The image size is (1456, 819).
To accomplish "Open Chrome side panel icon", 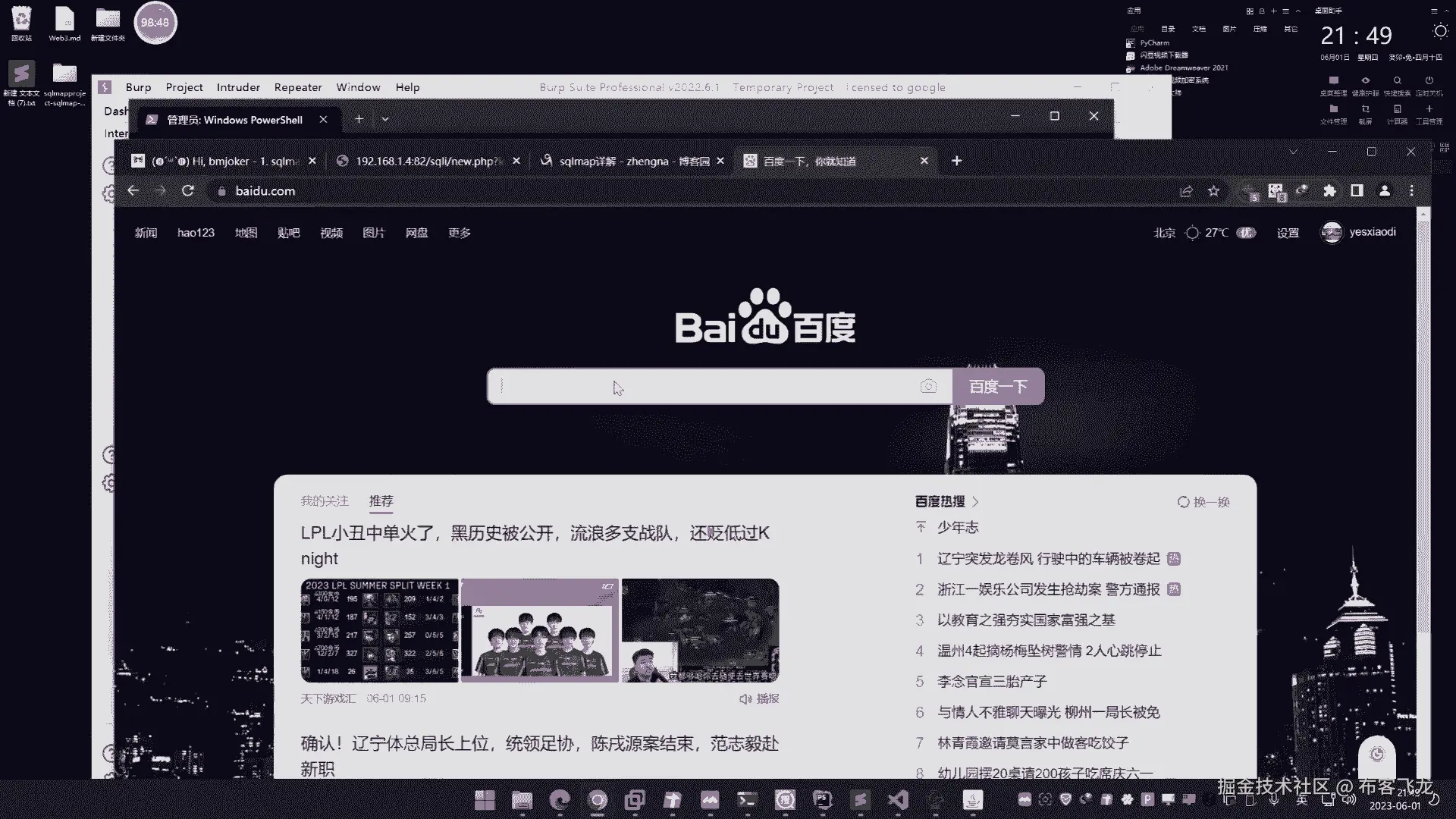I will pyautogui.click(x=1357, y=191).
